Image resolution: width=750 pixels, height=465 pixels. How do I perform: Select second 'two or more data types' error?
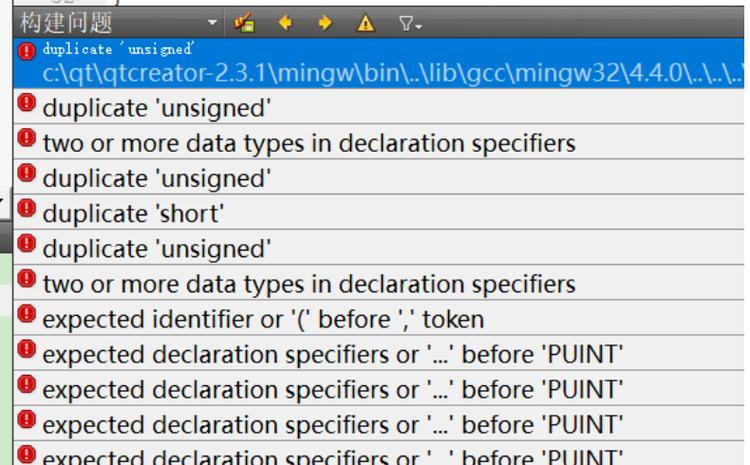coord(378,282)
